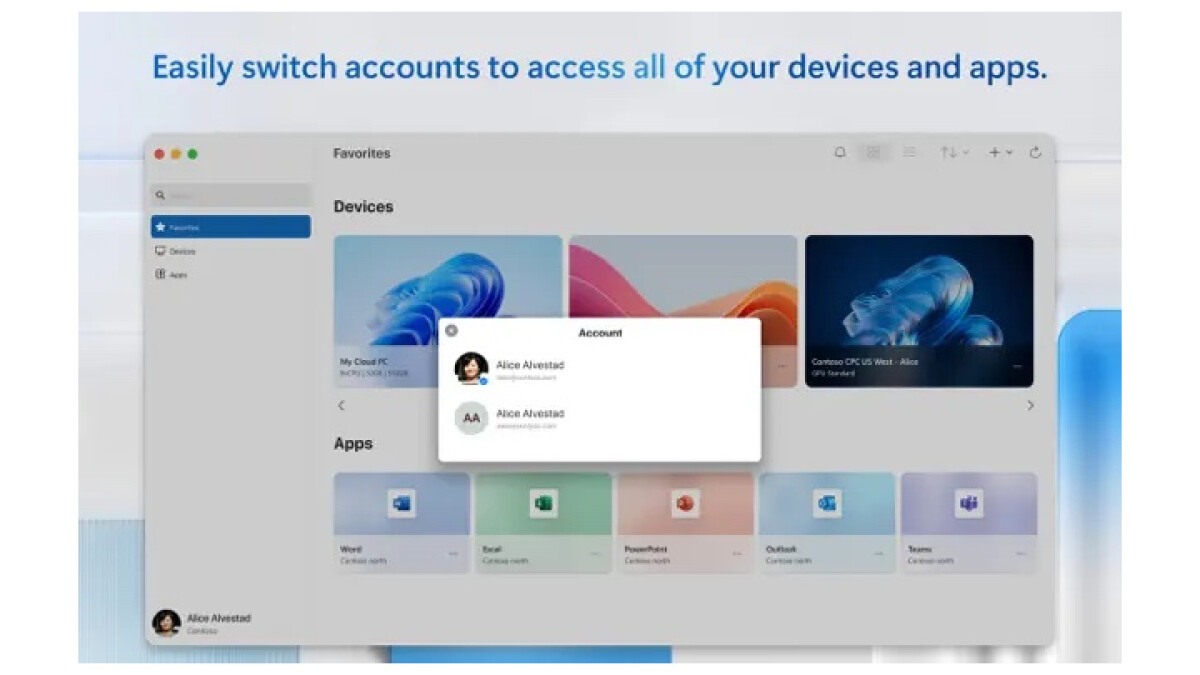Focus the sidebar search field
The image size is (1200, 675).
click(x=231, y=195)
